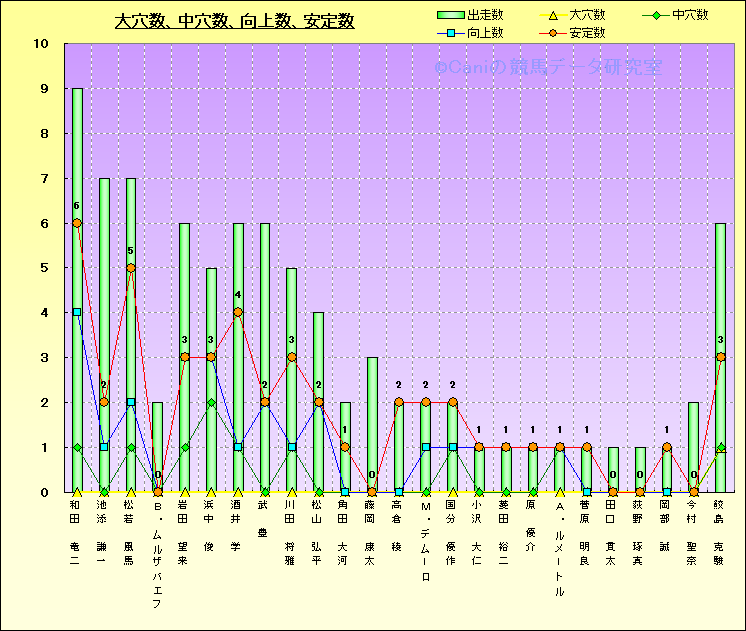Click the 向上数 cyan square legend marker
This screenshot has width=746, height=631.
[451, 33]
